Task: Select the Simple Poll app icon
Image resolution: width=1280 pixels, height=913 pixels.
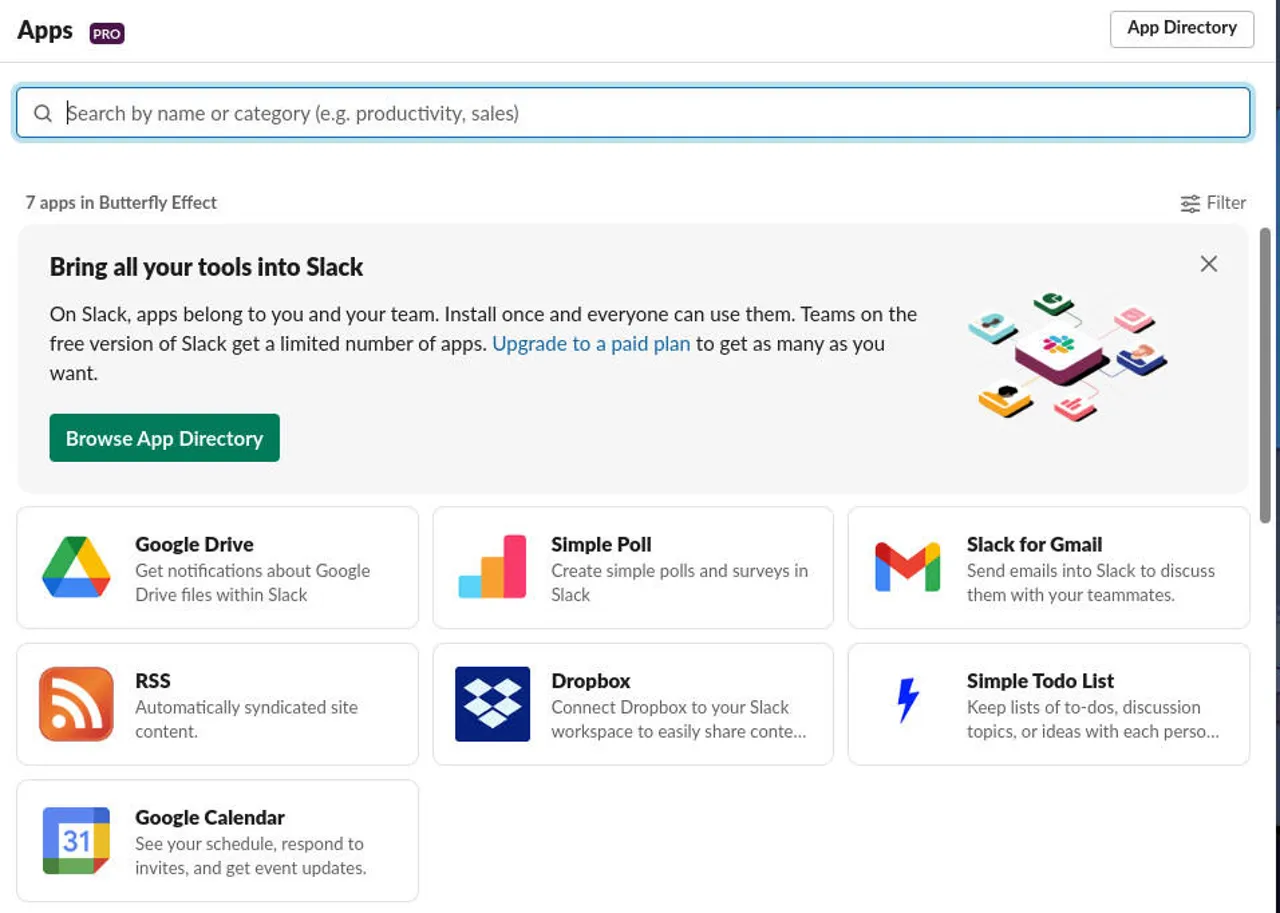Action: click(x=491, y=567)
